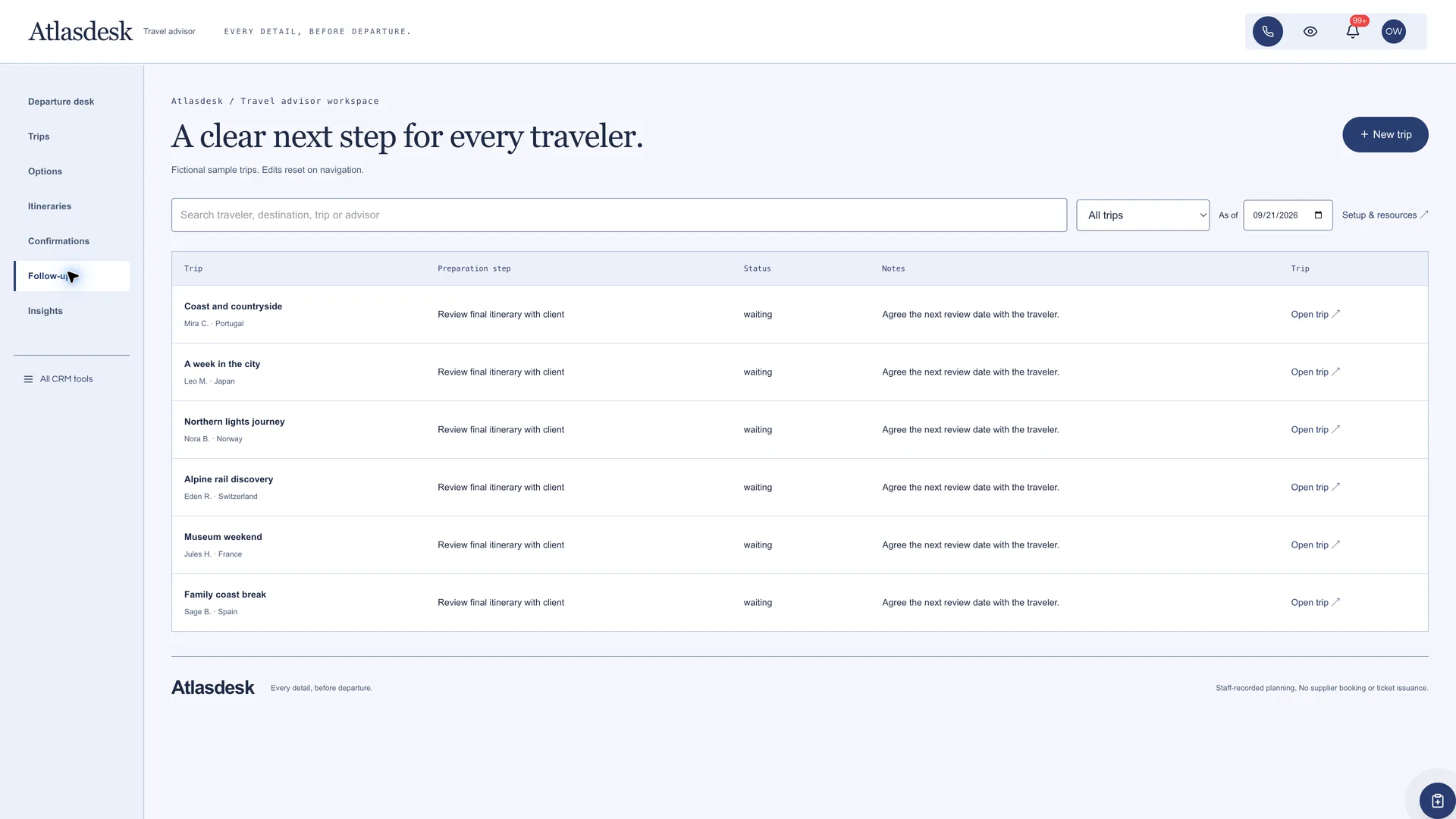Click the New trip button
The height and width of the screenshot is (819, 1456).
(x=1385, y=134)
